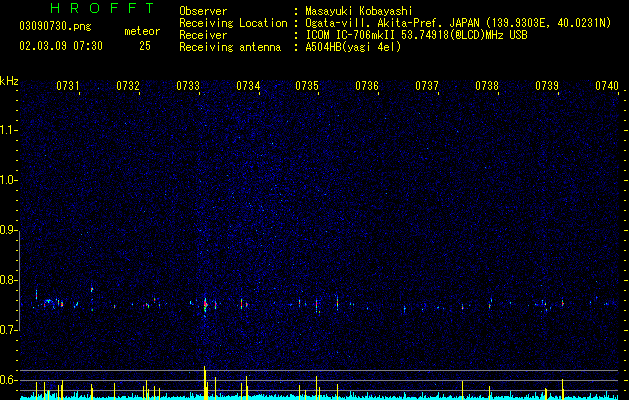Click the 0733 time marker

coord(188,85)
